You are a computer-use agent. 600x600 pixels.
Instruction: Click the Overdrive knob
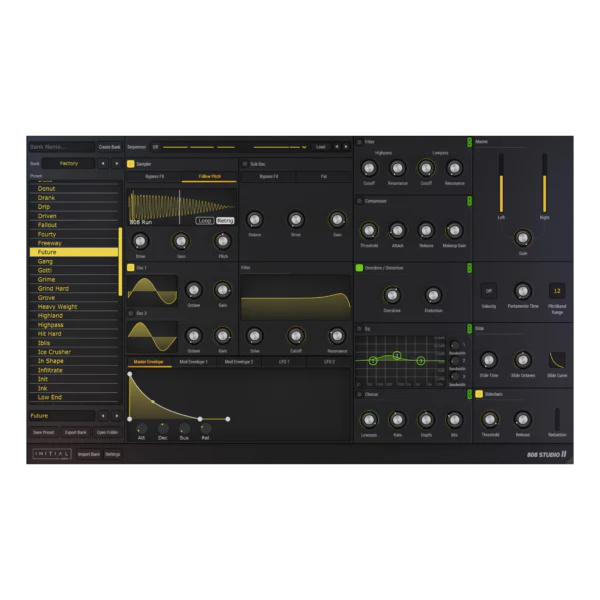point(392,295)
